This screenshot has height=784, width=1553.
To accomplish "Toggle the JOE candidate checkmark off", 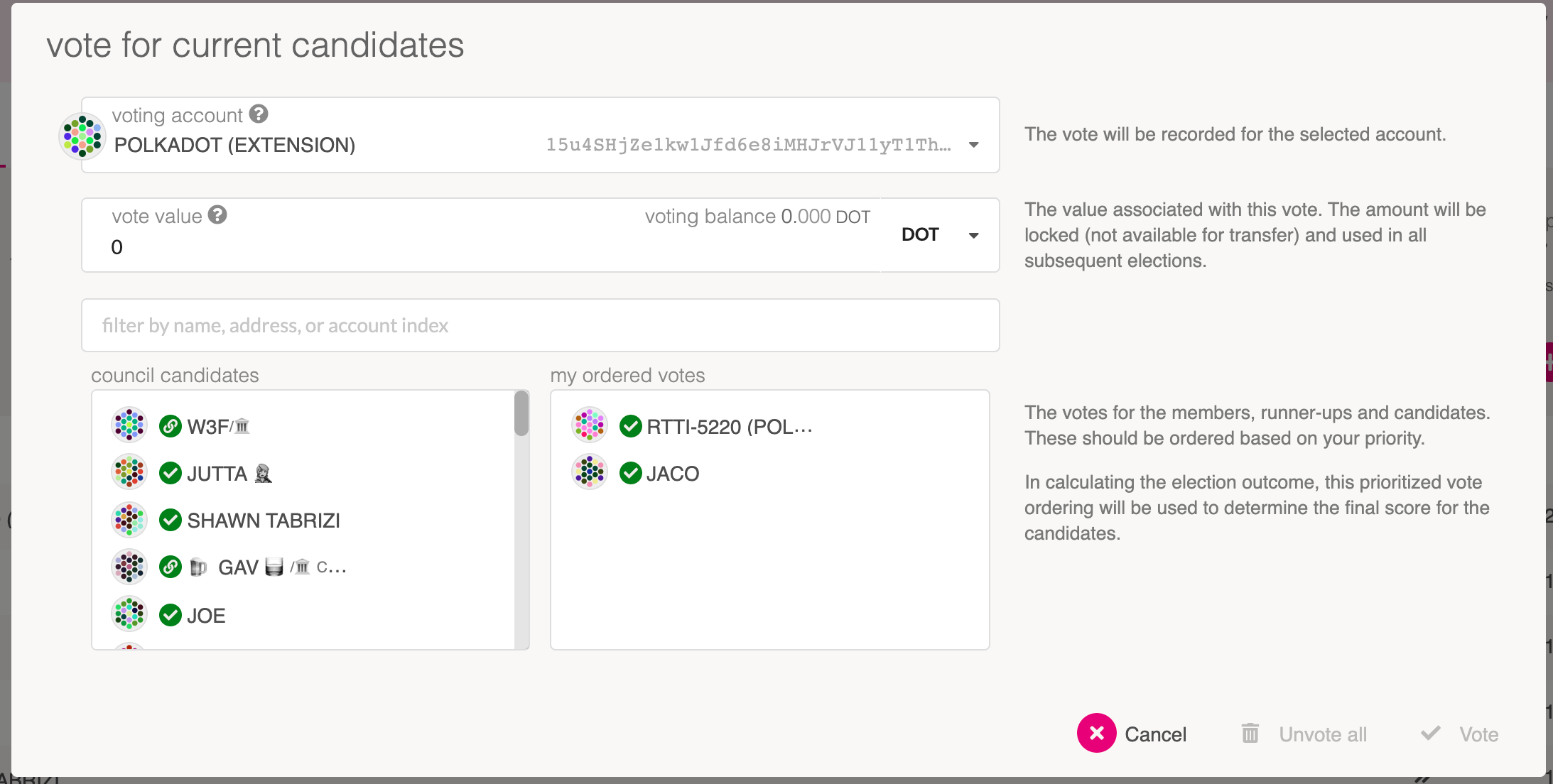I will point(171,614).
